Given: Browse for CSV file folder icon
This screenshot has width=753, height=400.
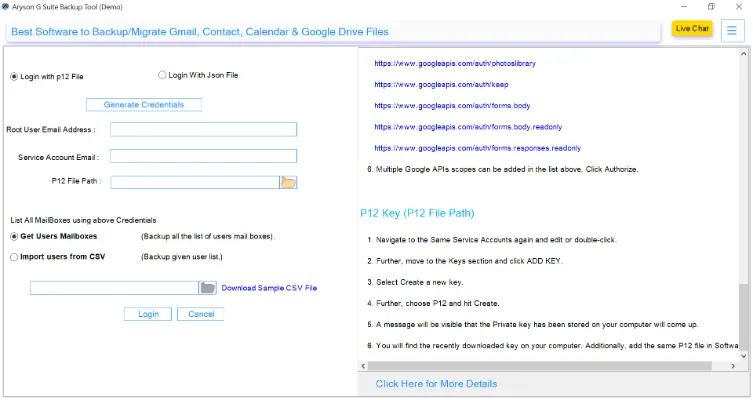Looking at the screenshot, I should pos(207,288).
